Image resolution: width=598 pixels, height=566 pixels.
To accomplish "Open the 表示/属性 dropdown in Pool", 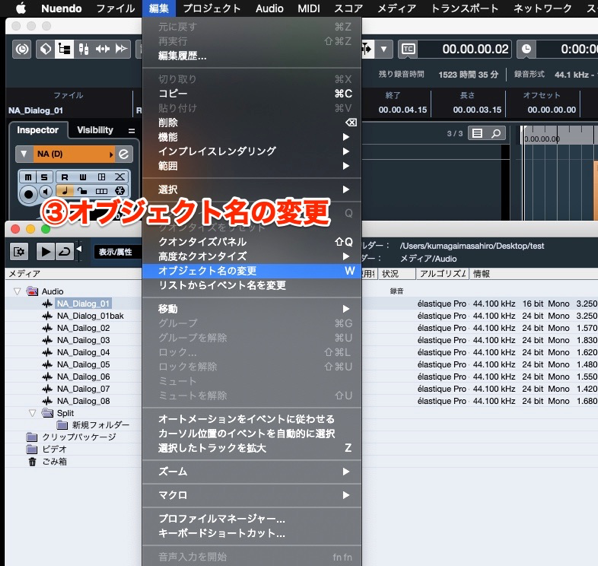I will click(x=117, y=252).
